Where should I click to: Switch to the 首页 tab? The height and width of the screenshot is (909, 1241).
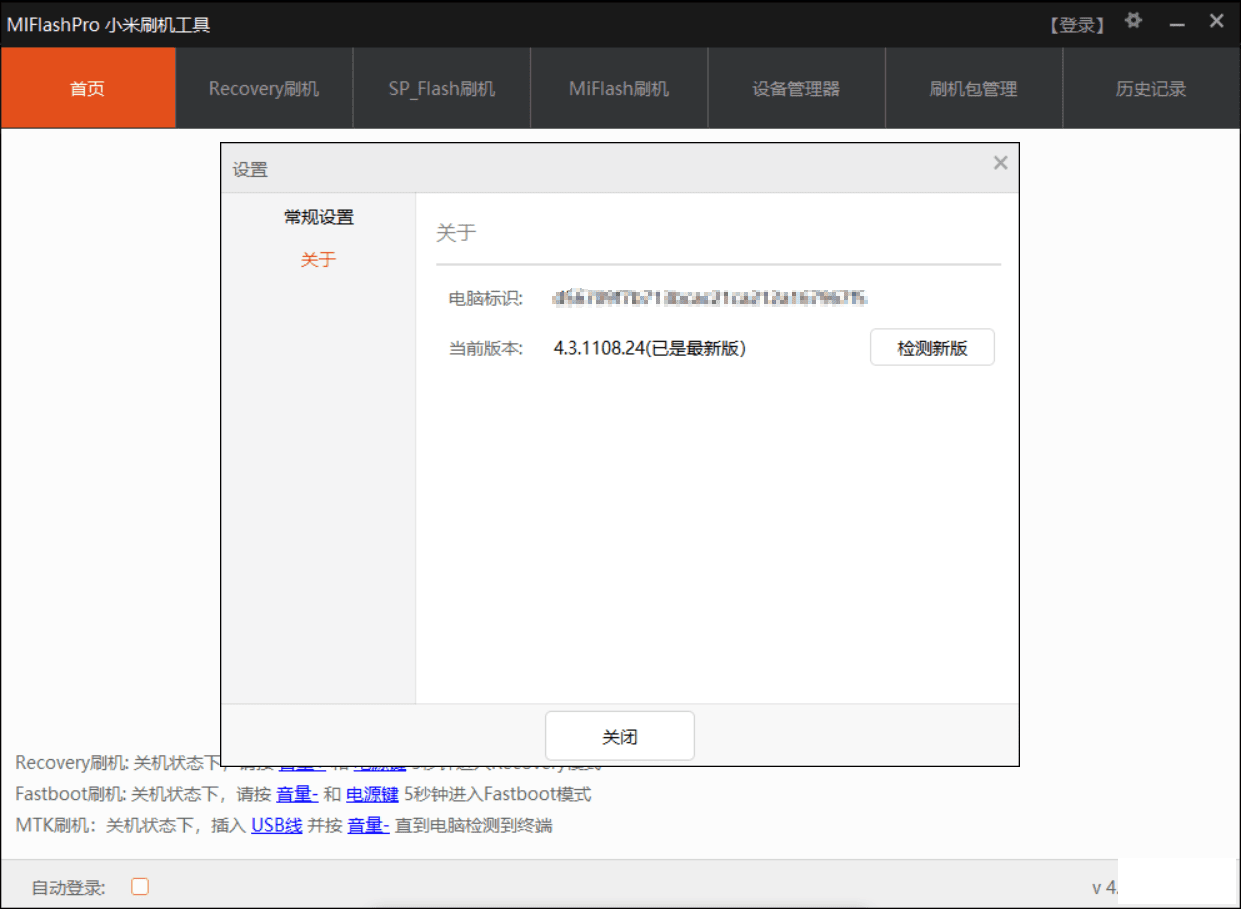88,88
